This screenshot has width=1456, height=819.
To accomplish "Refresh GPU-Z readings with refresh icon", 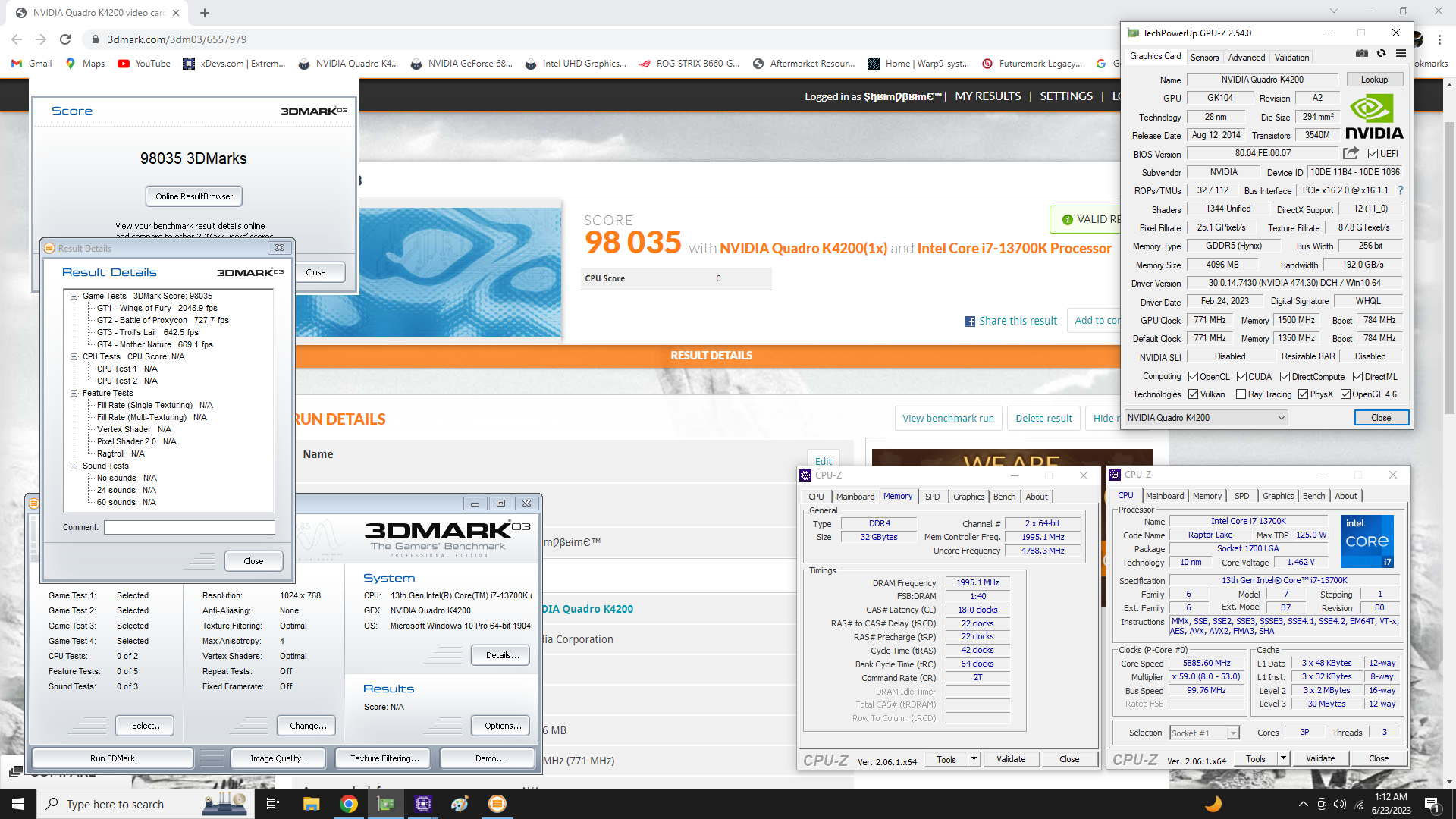I will 1381,54.
